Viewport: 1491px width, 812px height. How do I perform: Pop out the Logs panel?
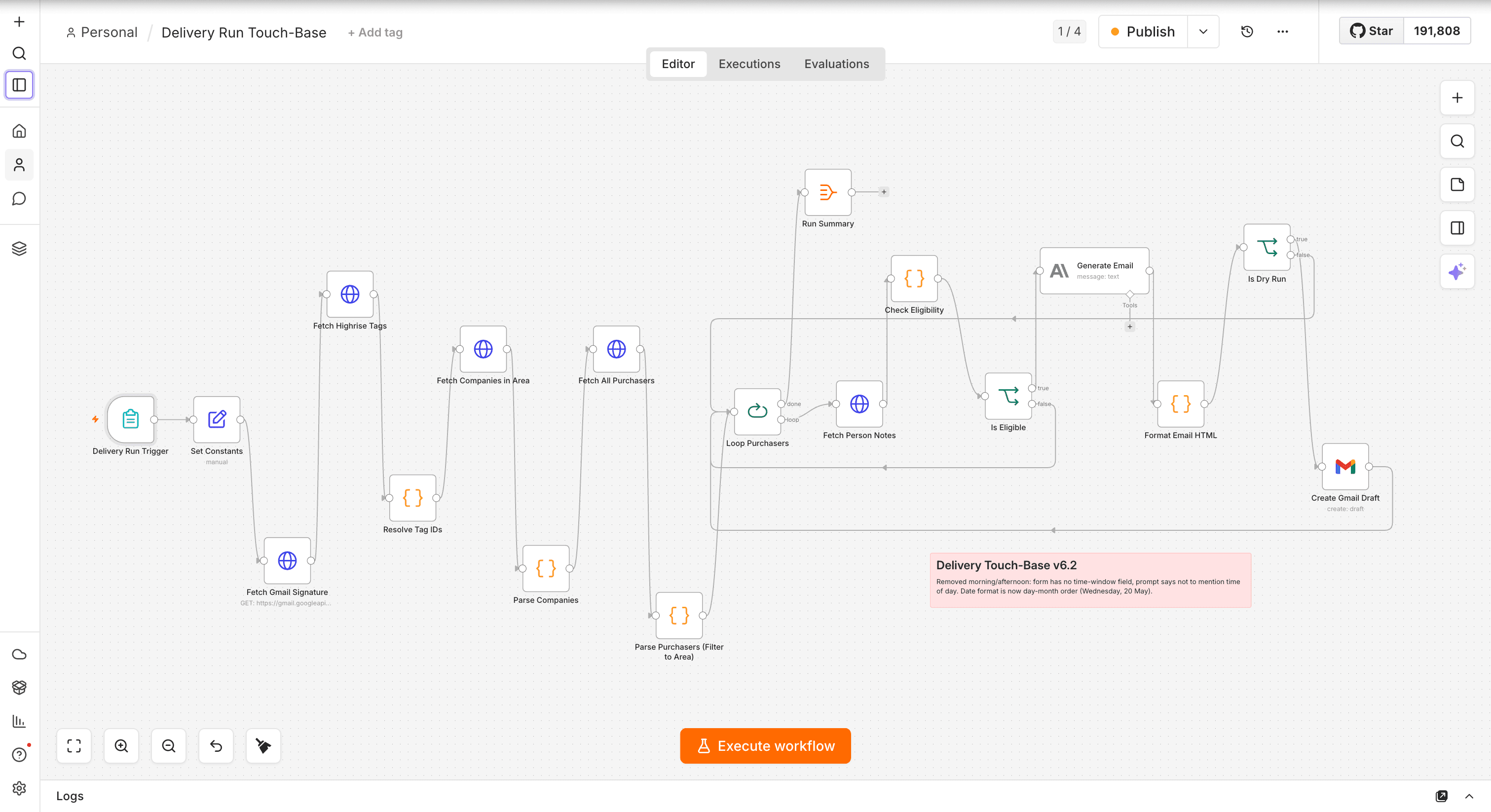(1441, 796)
